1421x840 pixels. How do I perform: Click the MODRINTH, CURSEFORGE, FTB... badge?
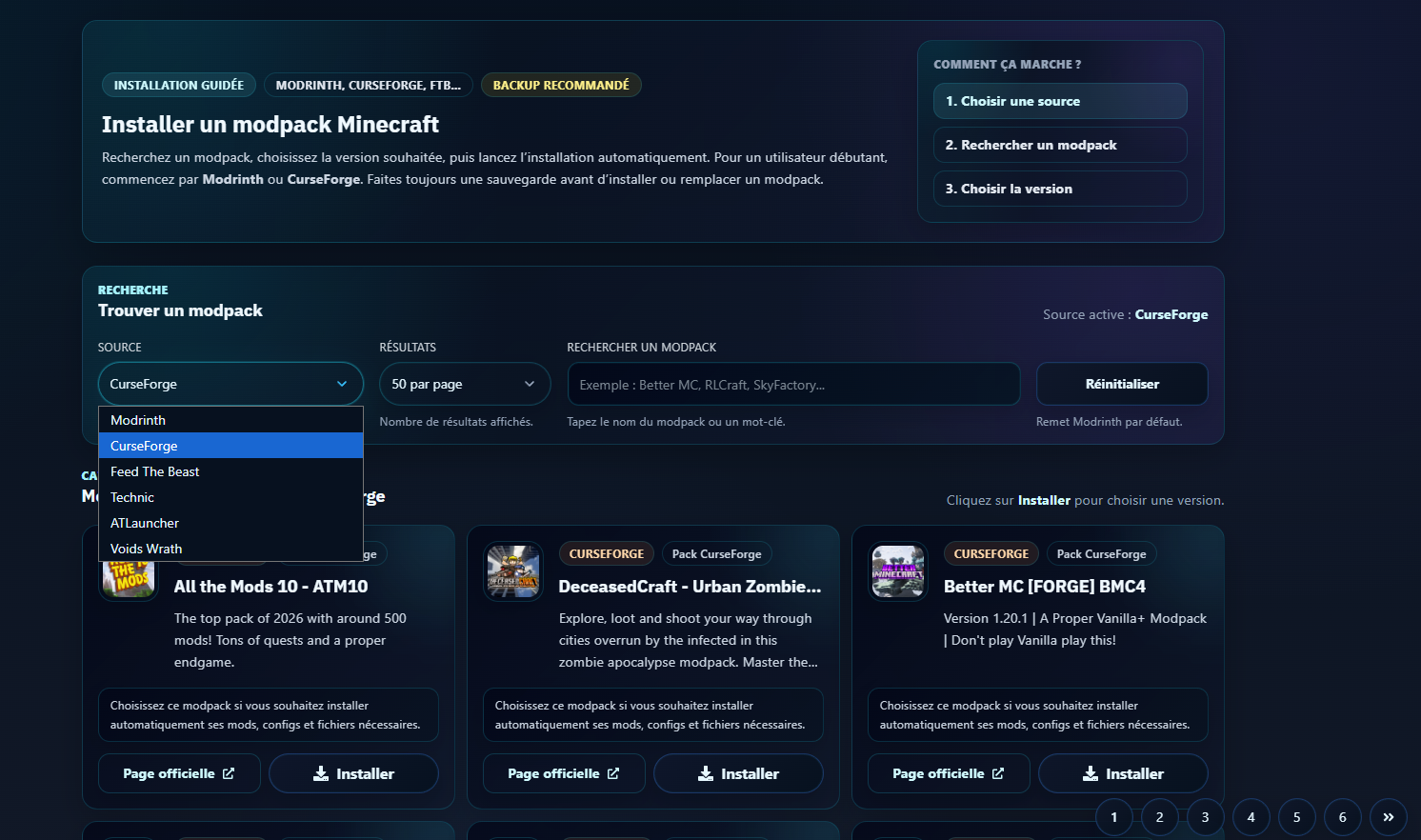(x=368, y=85)
